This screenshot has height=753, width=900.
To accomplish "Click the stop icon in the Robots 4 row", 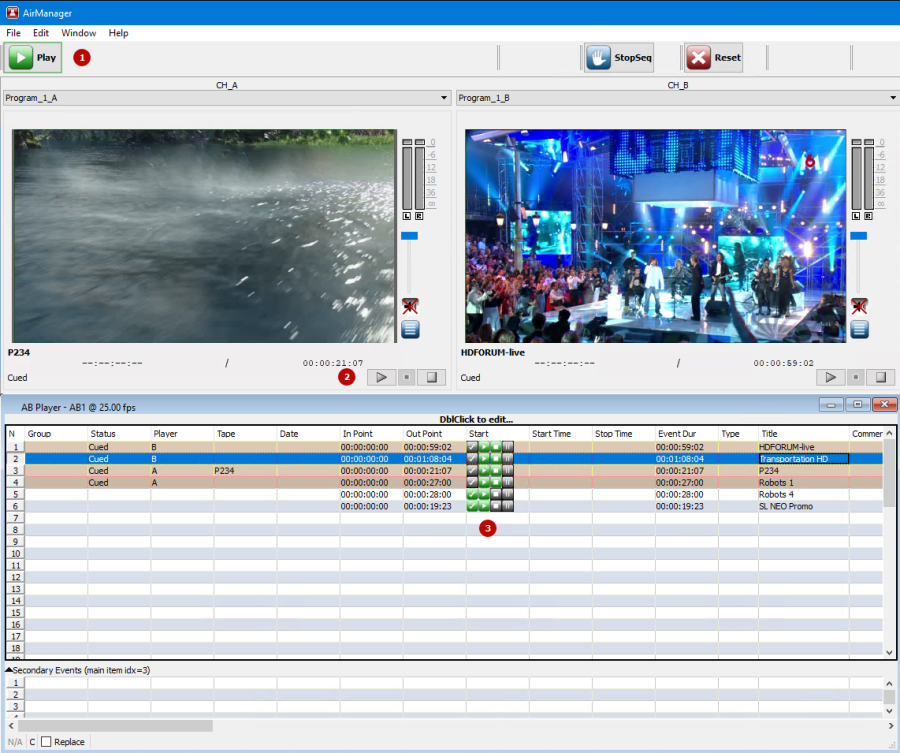I will (496, 494).
